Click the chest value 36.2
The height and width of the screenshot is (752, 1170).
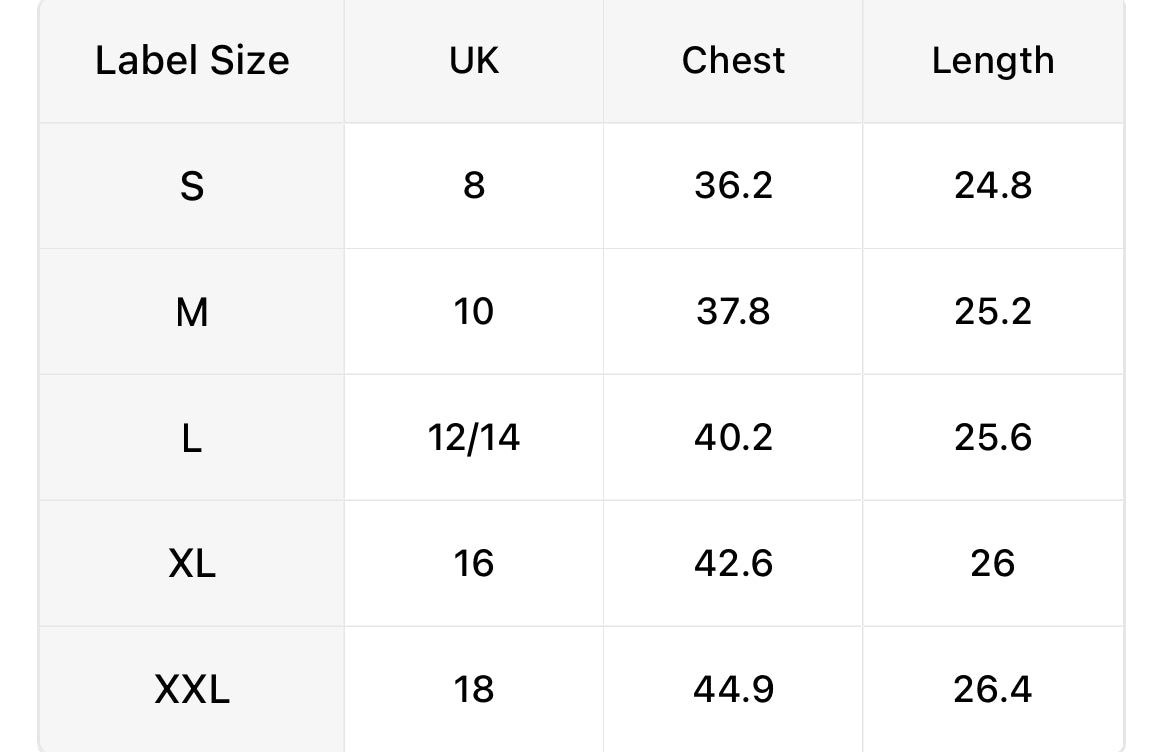(x=733, y=186)
